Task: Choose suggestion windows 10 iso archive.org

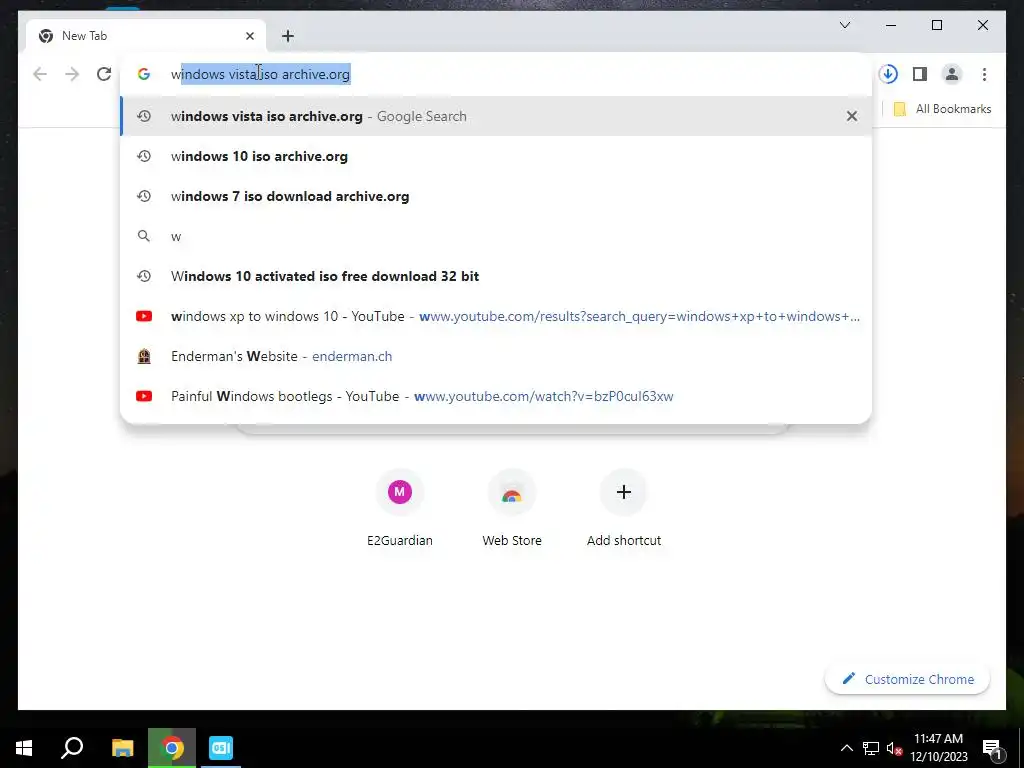Action: (496, 156)
